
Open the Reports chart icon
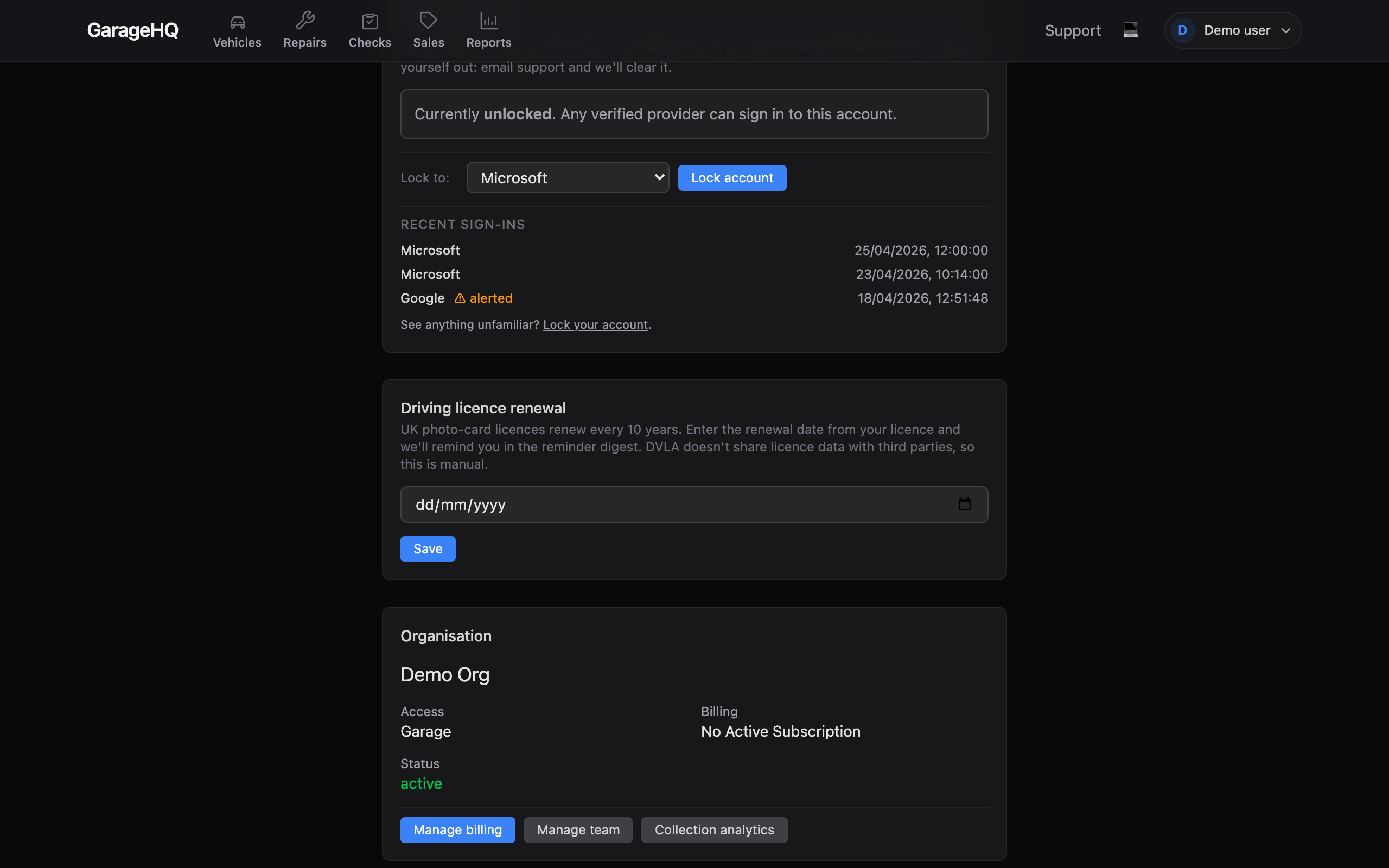[488, 21]
